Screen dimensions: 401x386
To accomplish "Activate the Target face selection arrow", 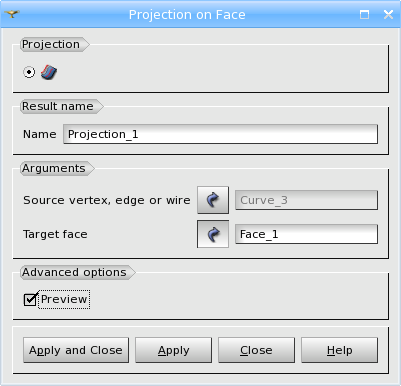I will (213, 234).
